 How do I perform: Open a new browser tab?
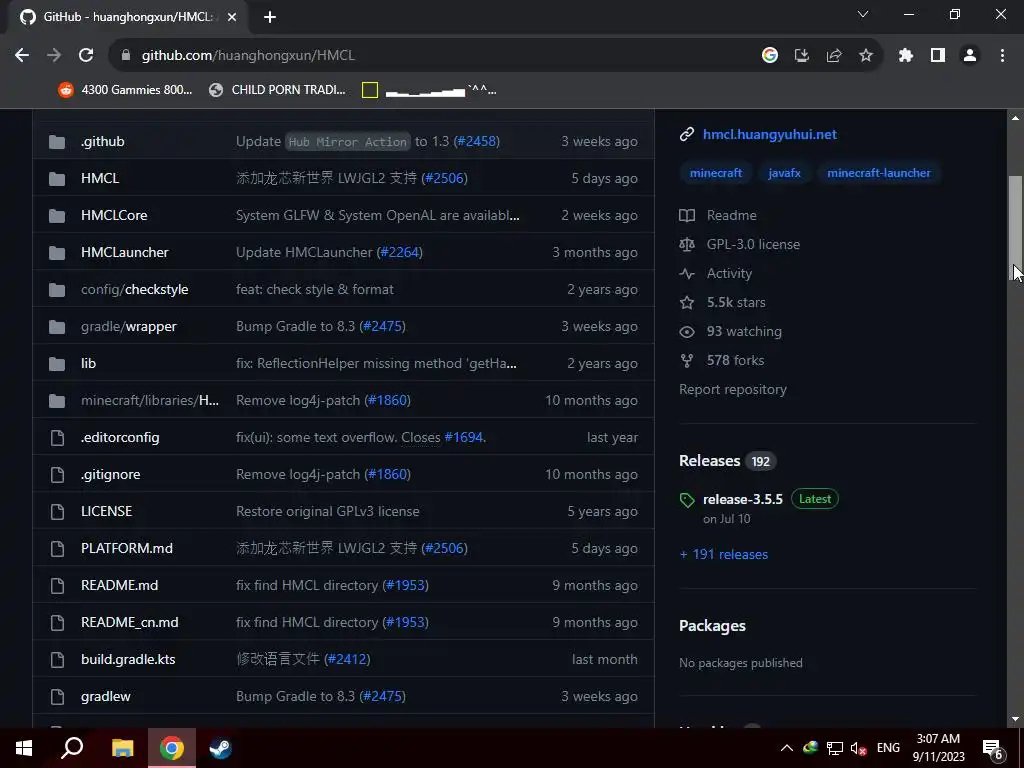pyautogui.click(x=270, y=17)
